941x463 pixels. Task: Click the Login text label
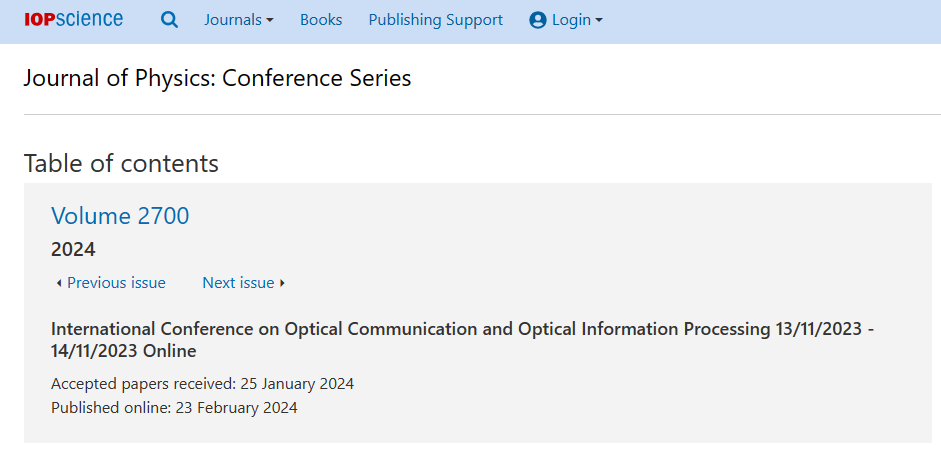[571, 20]
